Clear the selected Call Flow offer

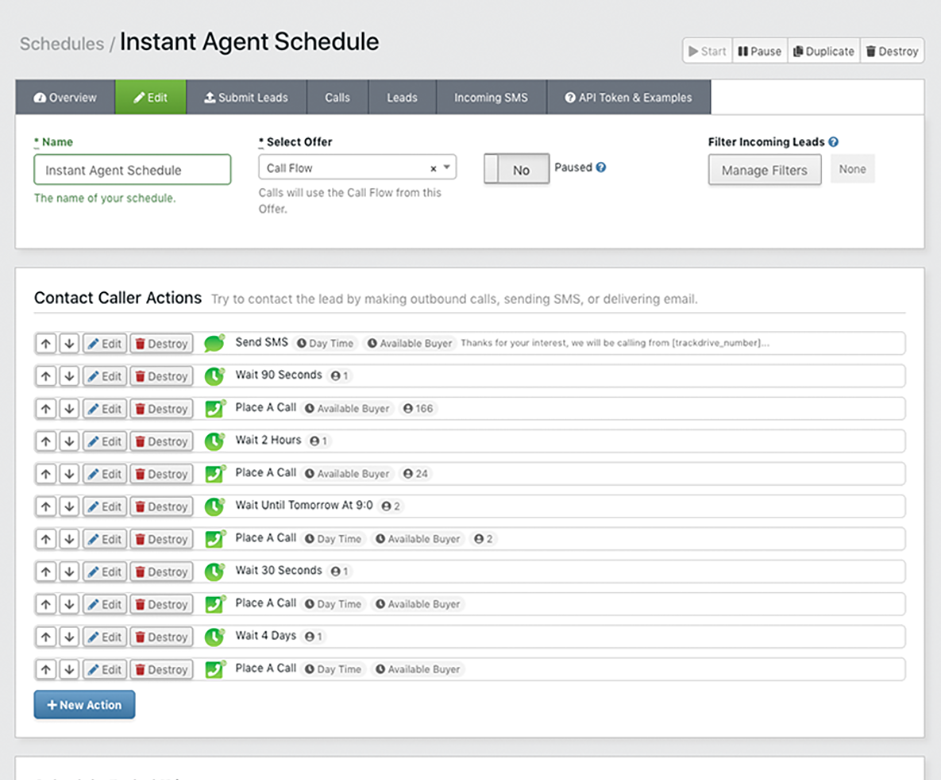point(433,169)
